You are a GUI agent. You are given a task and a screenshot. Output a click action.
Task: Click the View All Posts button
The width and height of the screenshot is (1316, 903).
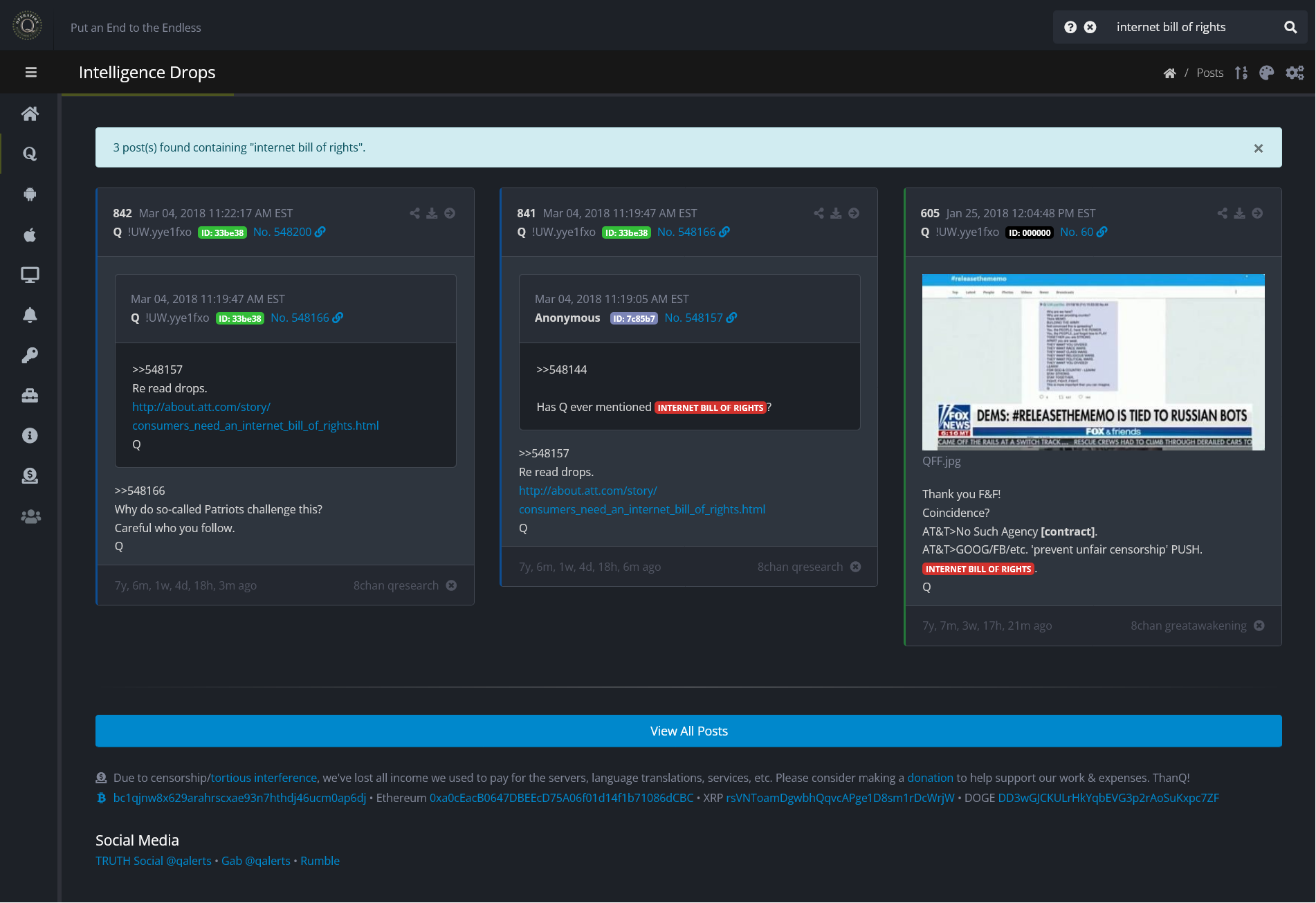pos(688,731)
